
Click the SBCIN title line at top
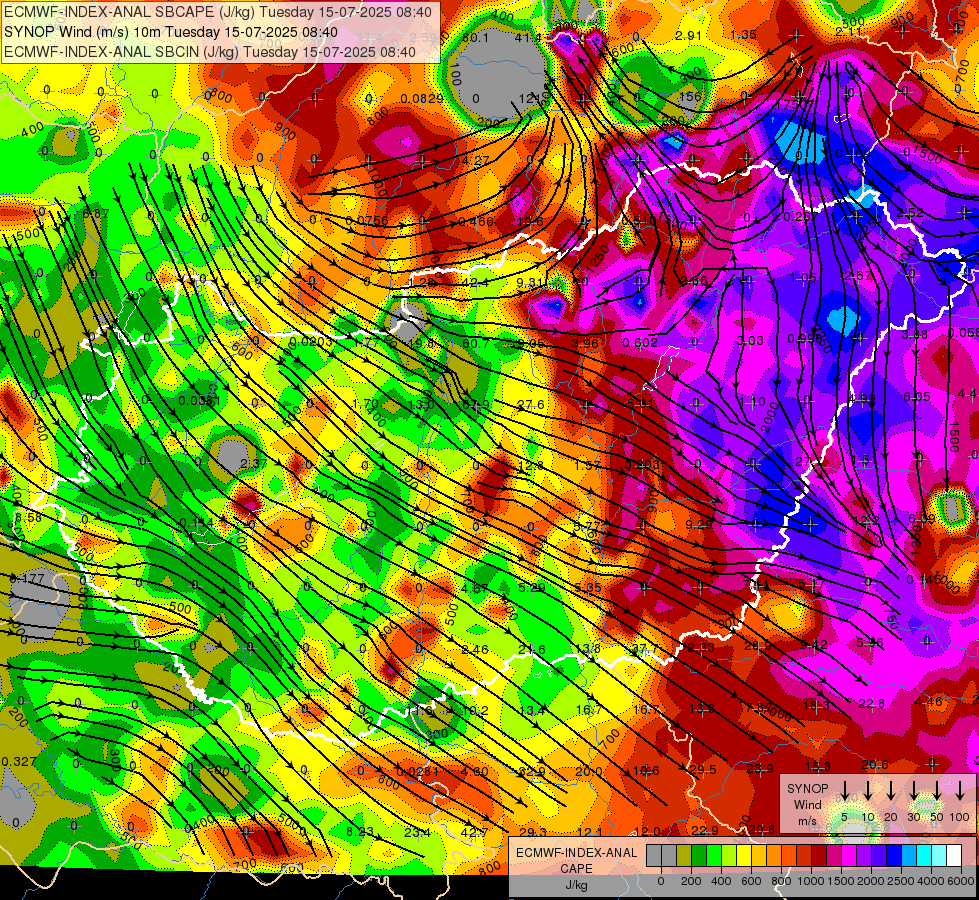(210, 52)
